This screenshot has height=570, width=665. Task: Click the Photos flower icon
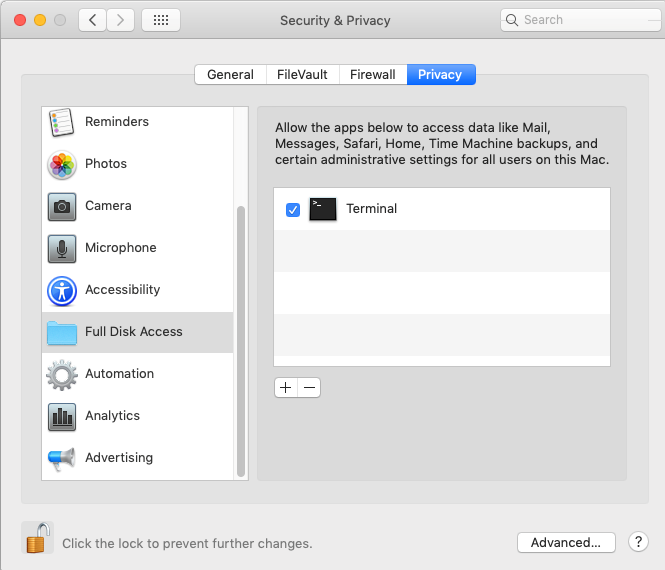tap(62, 165)
